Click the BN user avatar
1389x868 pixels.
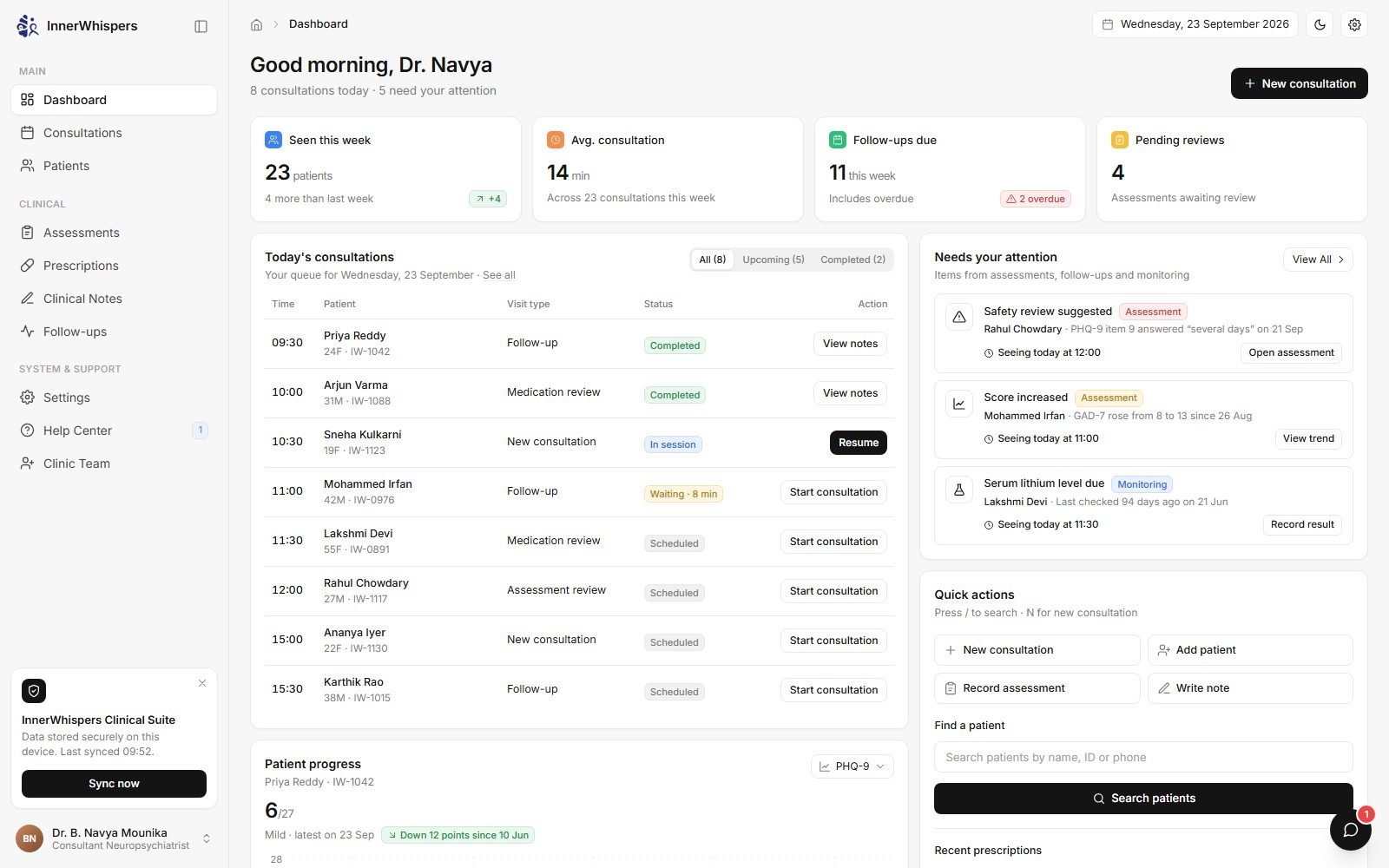(x=30, y=838)
